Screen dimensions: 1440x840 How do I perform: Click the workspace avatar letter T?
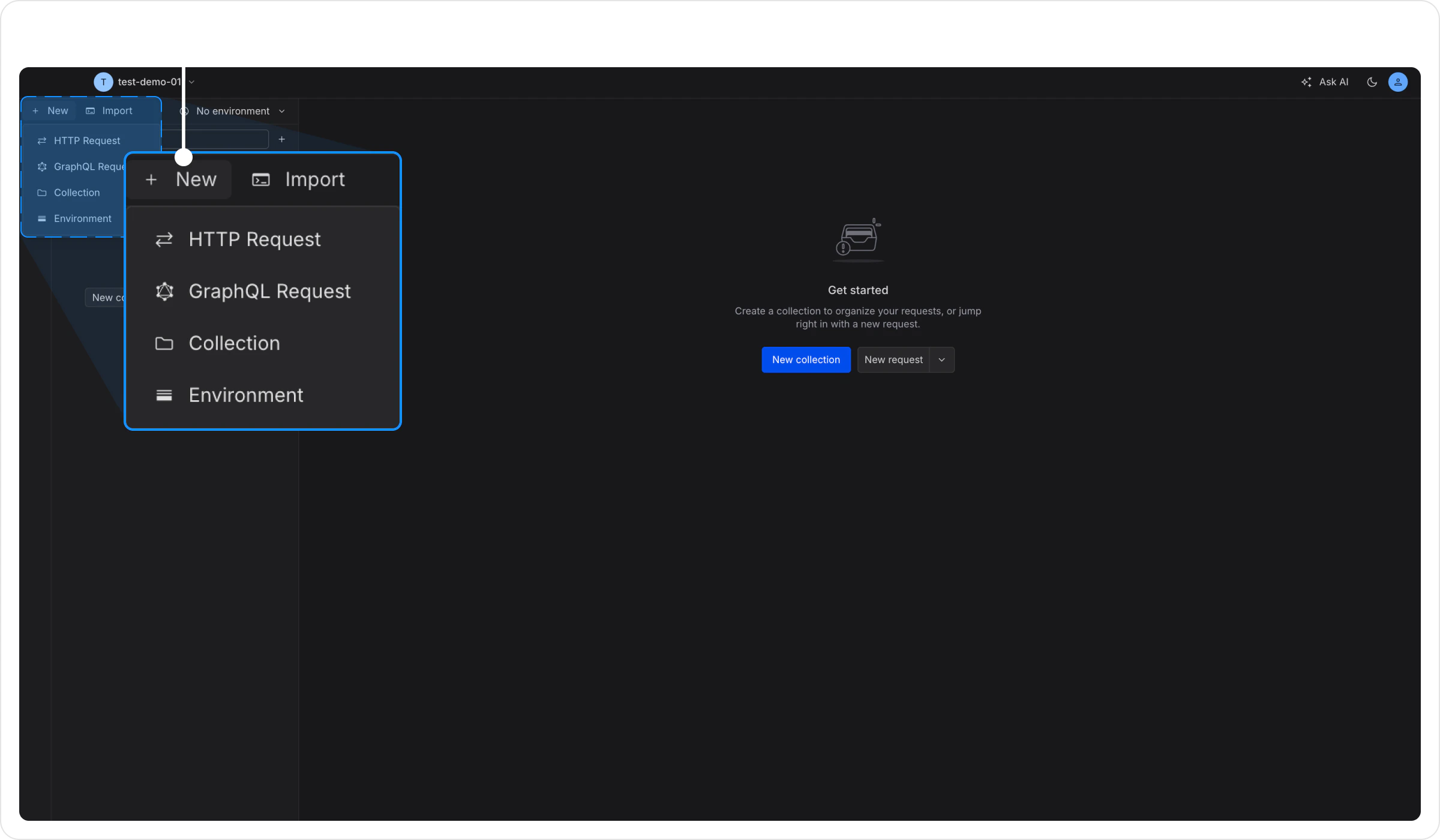103,82
